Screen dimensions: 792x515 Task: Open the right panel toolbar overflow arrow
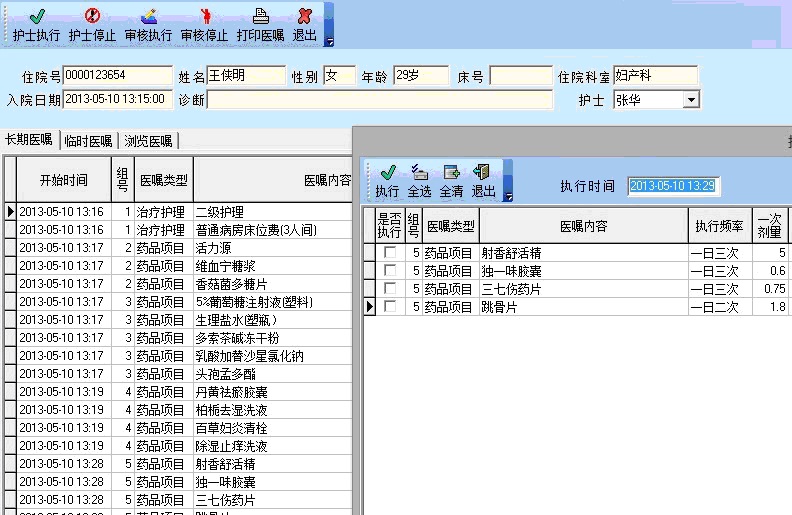tap(508, 197)
